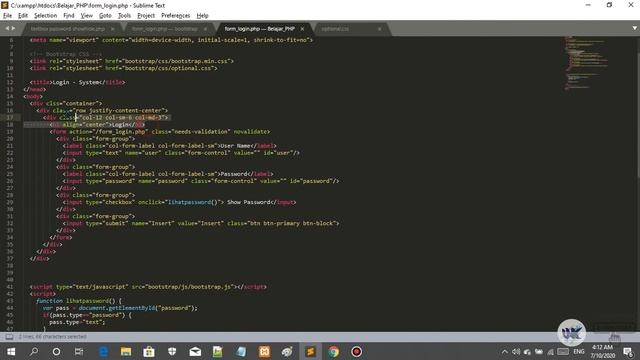Viewport: 640px width, 360px height.
Task: Switch to the textbox password showhide tab
Action: (x=68, y=29)
